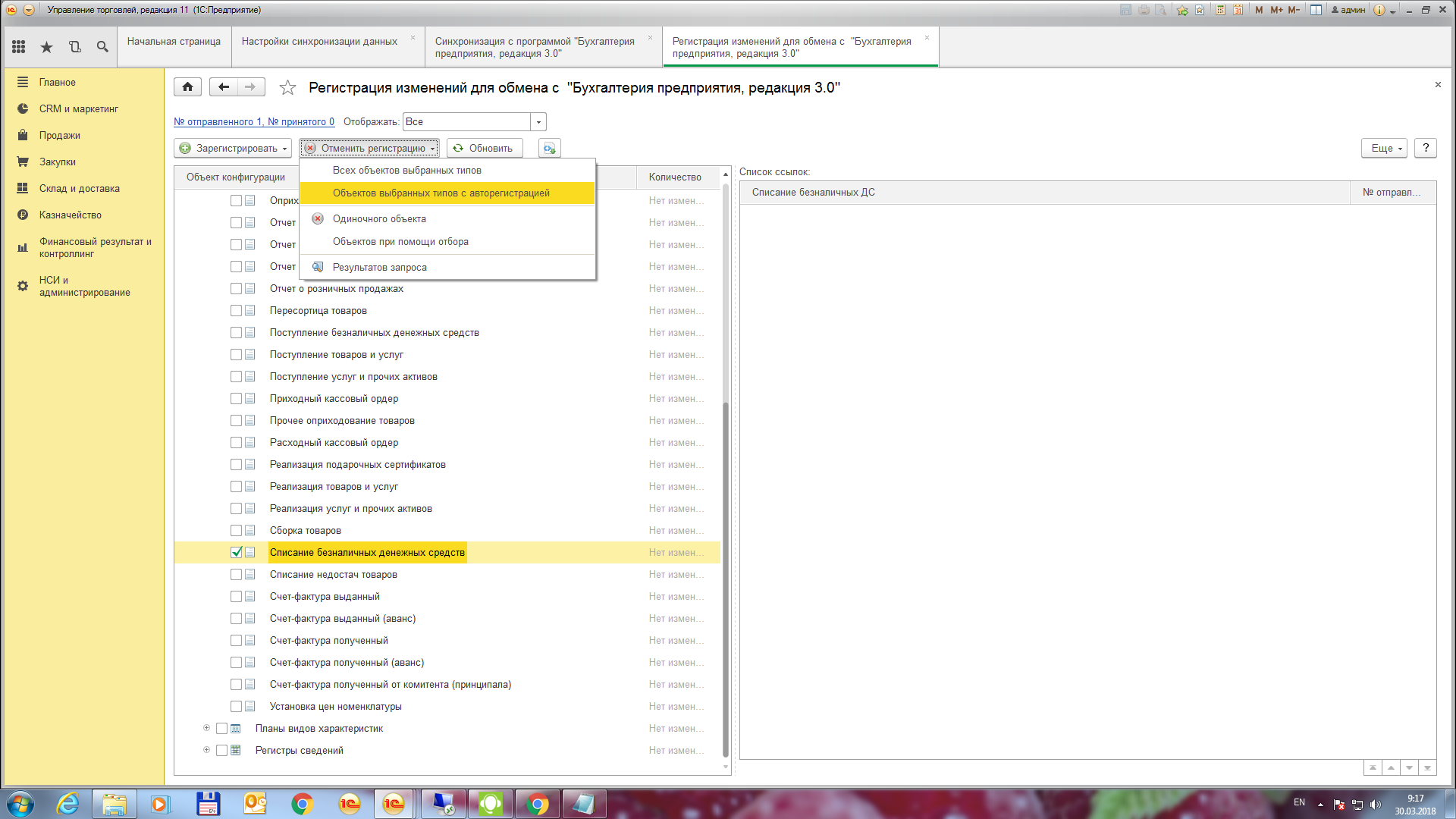Go to home page with the house icon

[187, 86]
